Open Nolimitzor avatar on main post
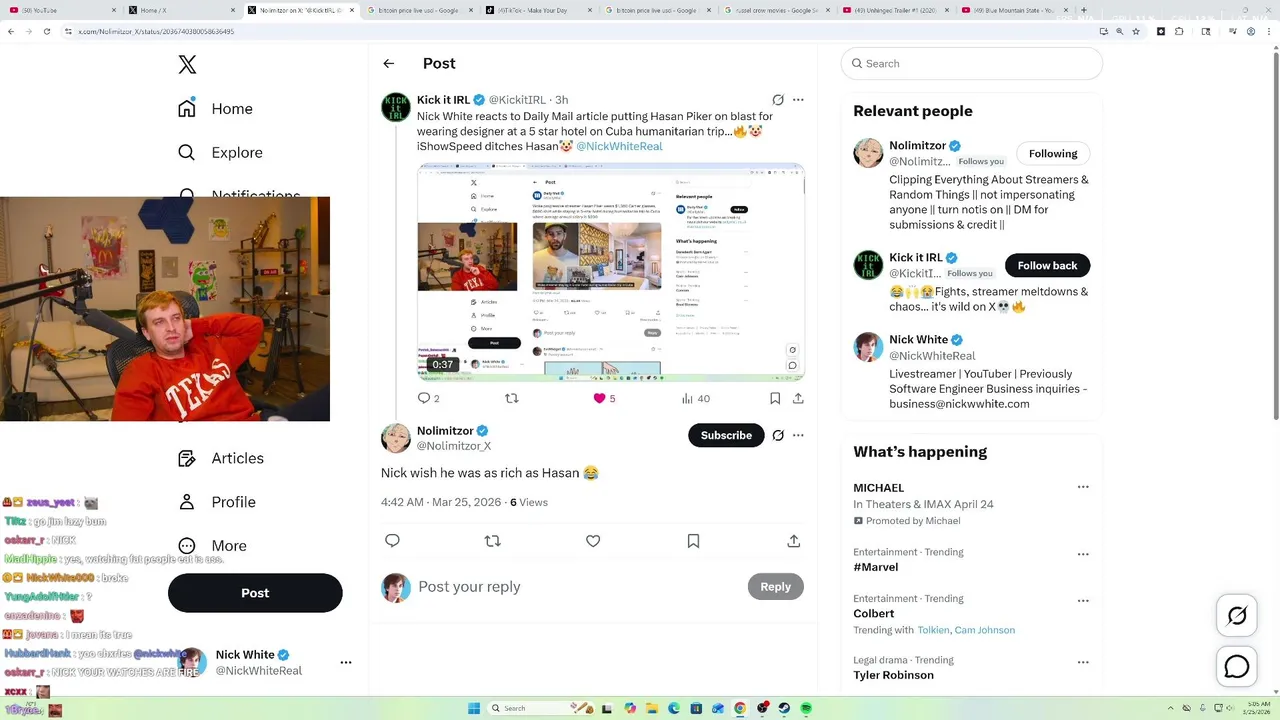The image size is (1280, 720). 396,438
